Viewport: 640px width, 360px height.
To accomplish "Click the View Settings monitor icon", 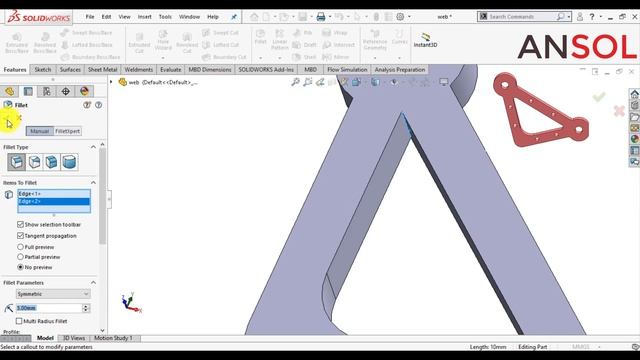I will pyautogui.click(x=444, y=82).
